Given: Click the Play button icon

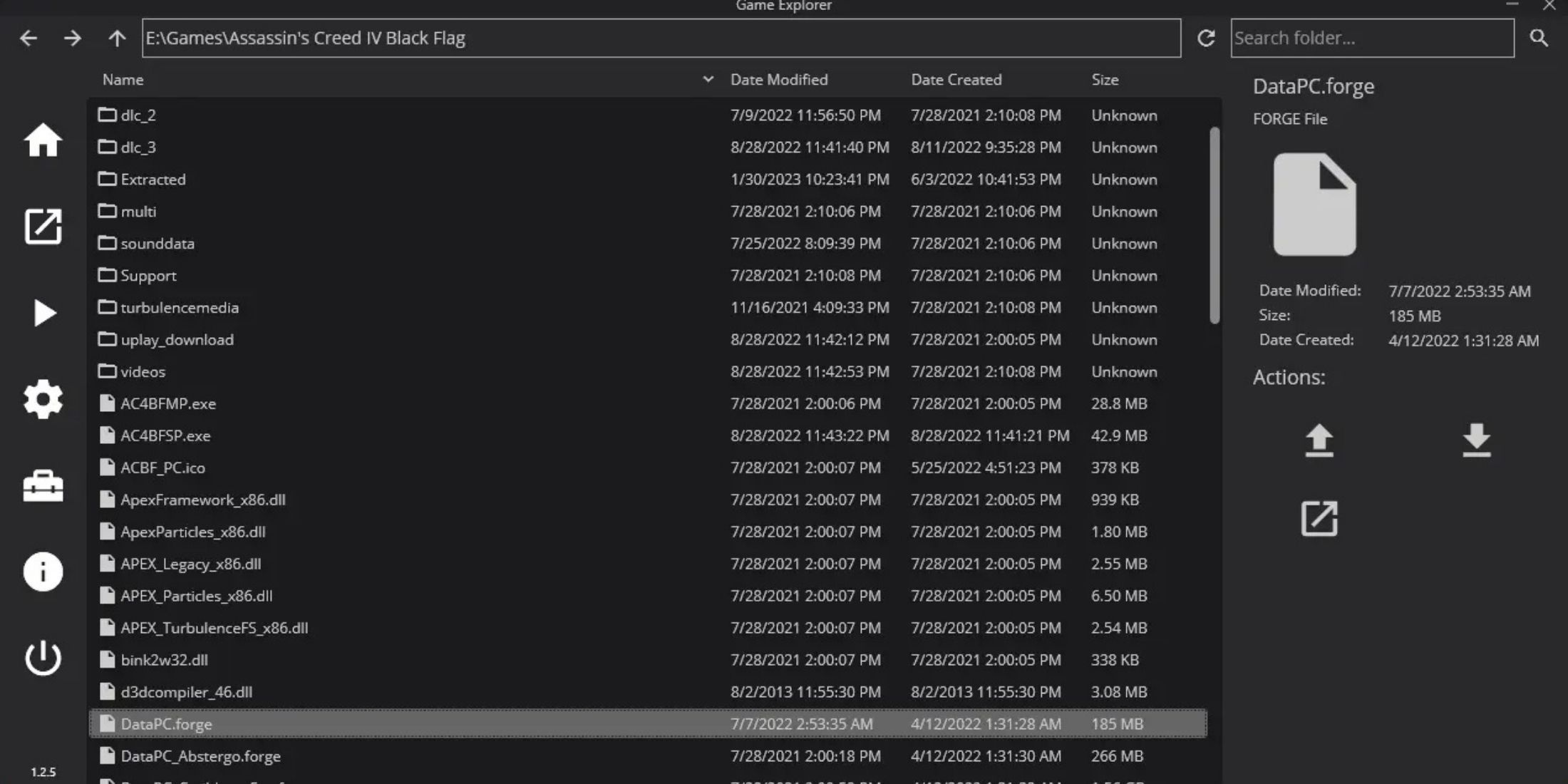Looking at the screenshot, I should pyautogui.click(x=43, y=313).
